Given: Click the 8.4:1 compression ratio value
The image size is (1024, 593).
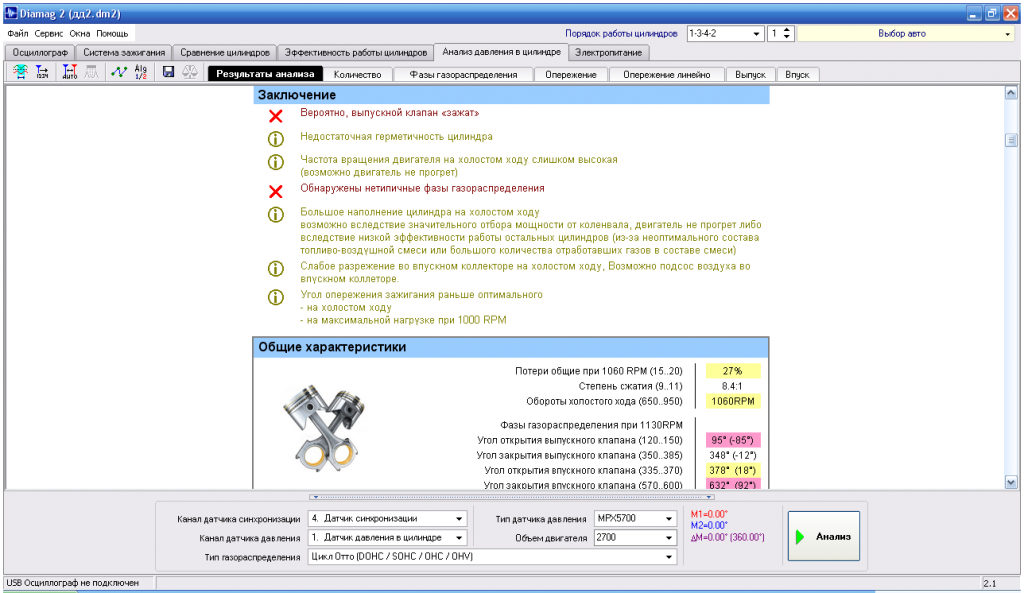Looking at the screenshot, I should tap(732, 386).
